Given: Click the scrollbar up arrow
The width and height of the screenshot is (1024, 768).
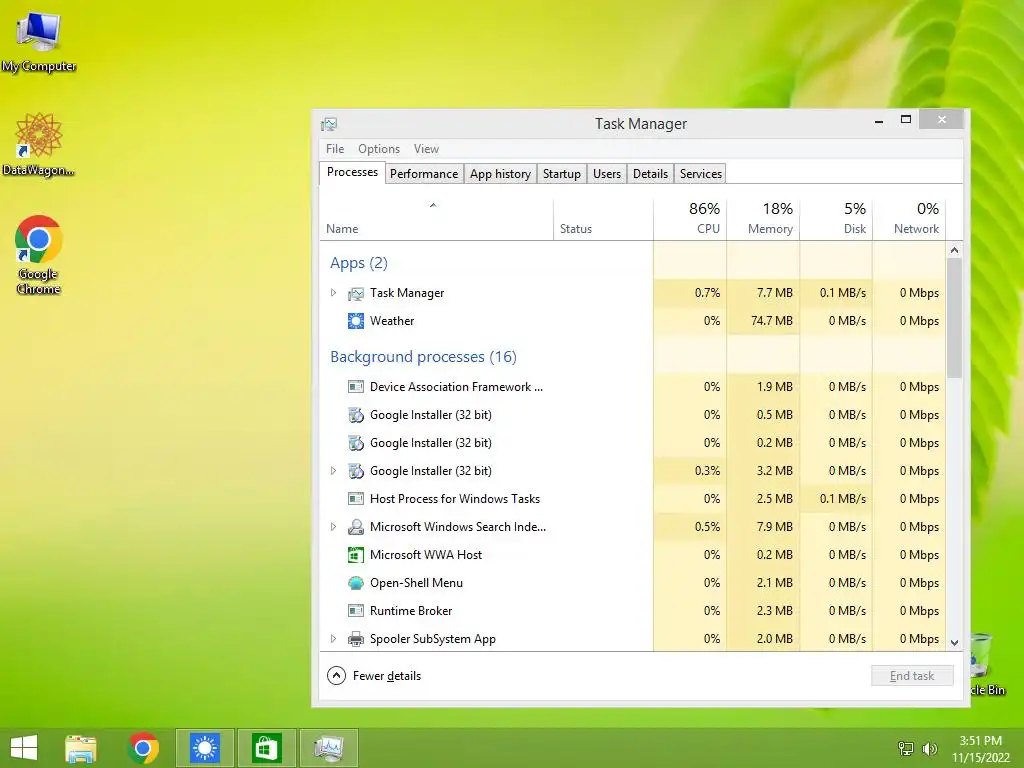Looking at the screenshot, I should tap(954, 250).
